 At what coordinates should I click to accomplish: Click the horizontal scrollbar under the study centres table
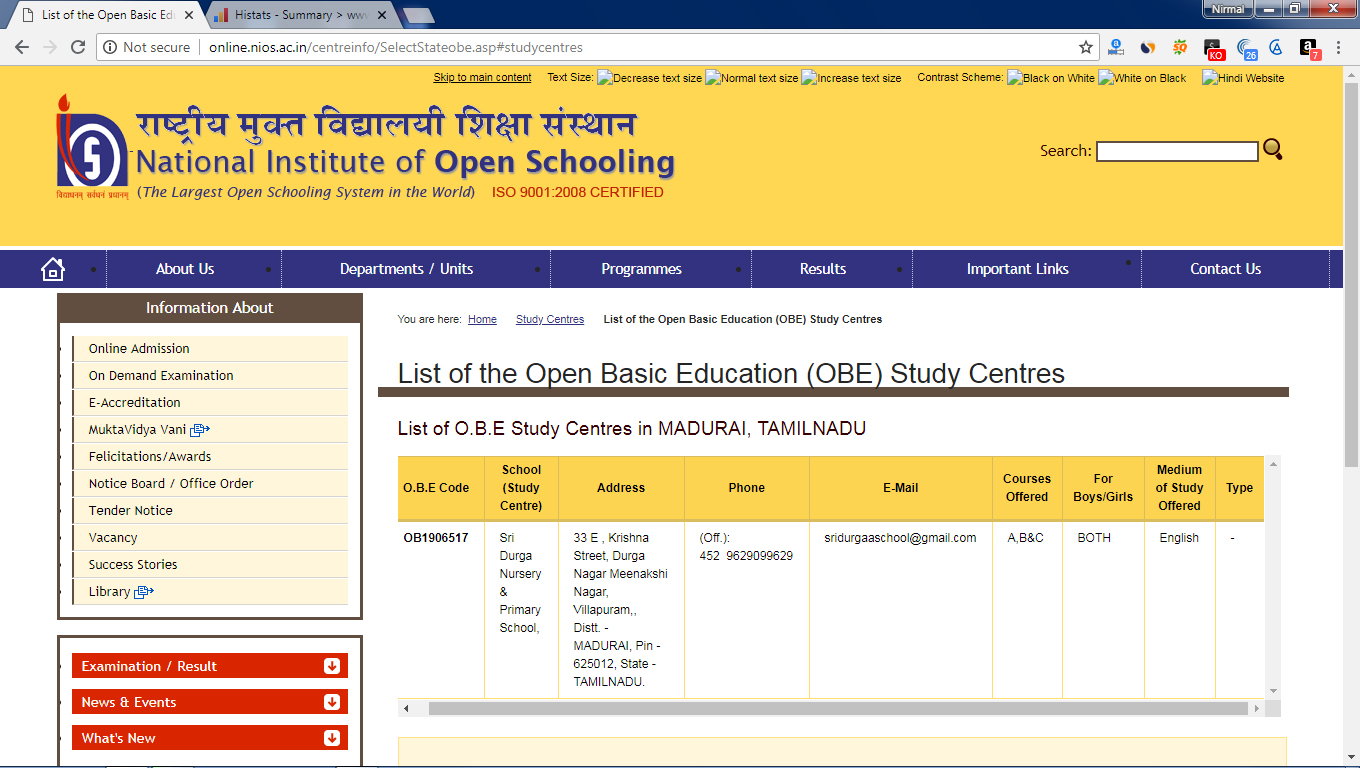click(x=838, y=708)
